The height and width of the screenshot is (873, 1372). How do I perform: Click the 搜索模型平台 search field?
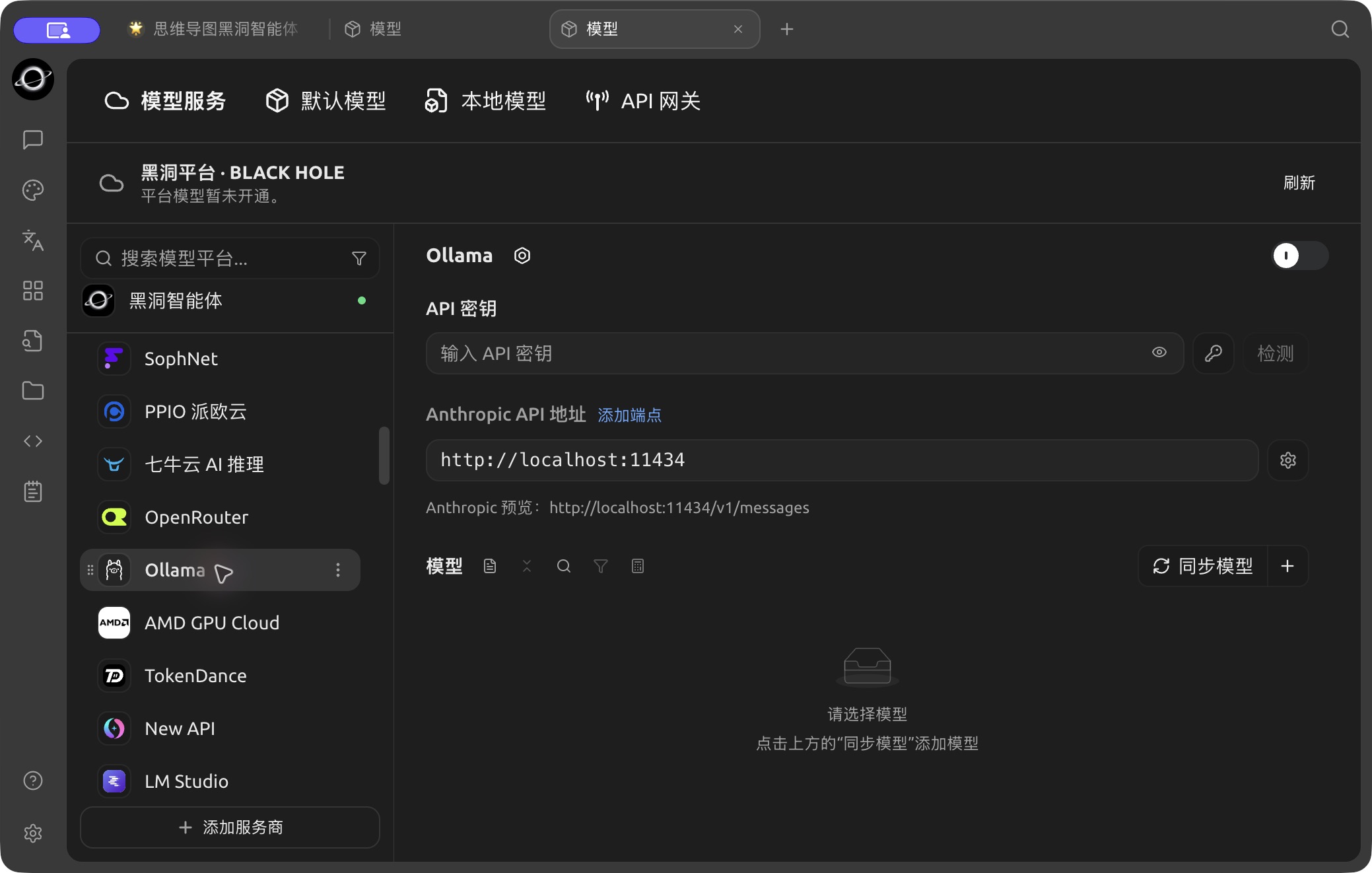[x=230, y=258]
